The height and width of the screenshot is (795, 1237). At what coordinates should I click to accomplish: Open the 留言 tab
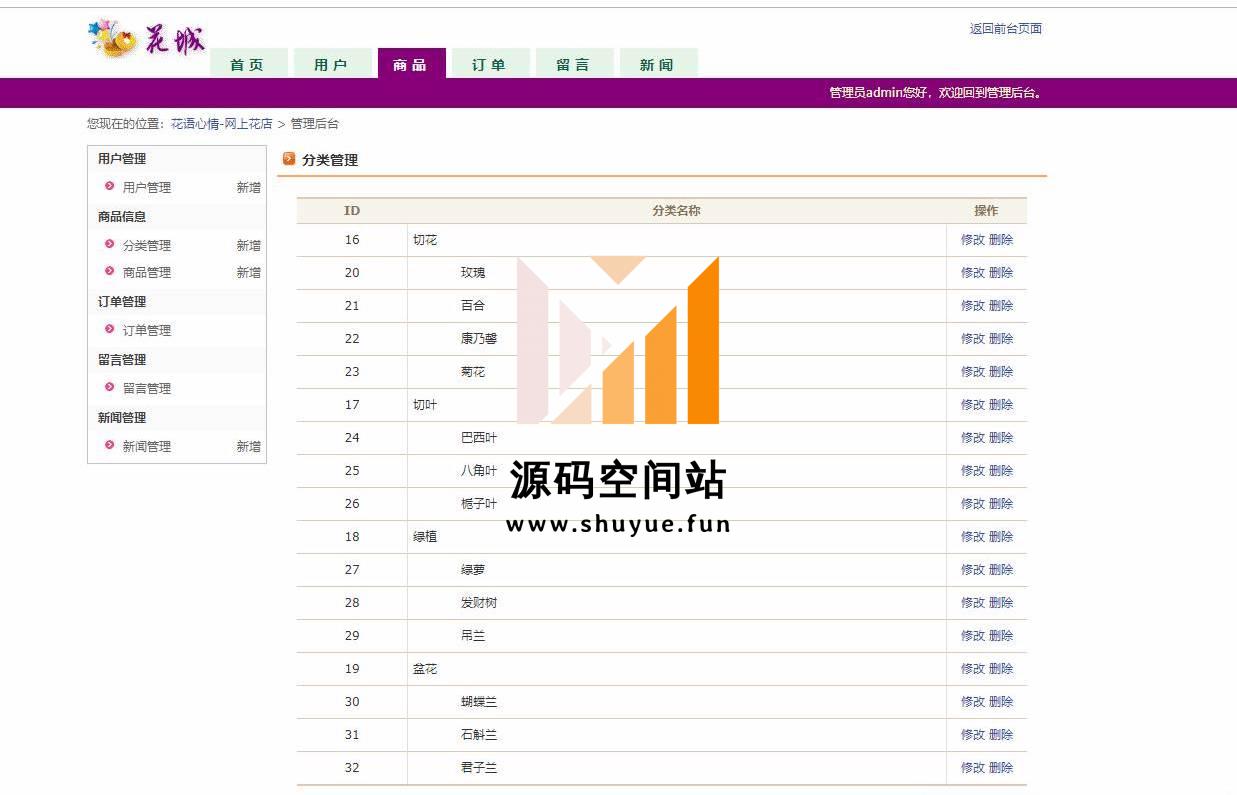574,63
